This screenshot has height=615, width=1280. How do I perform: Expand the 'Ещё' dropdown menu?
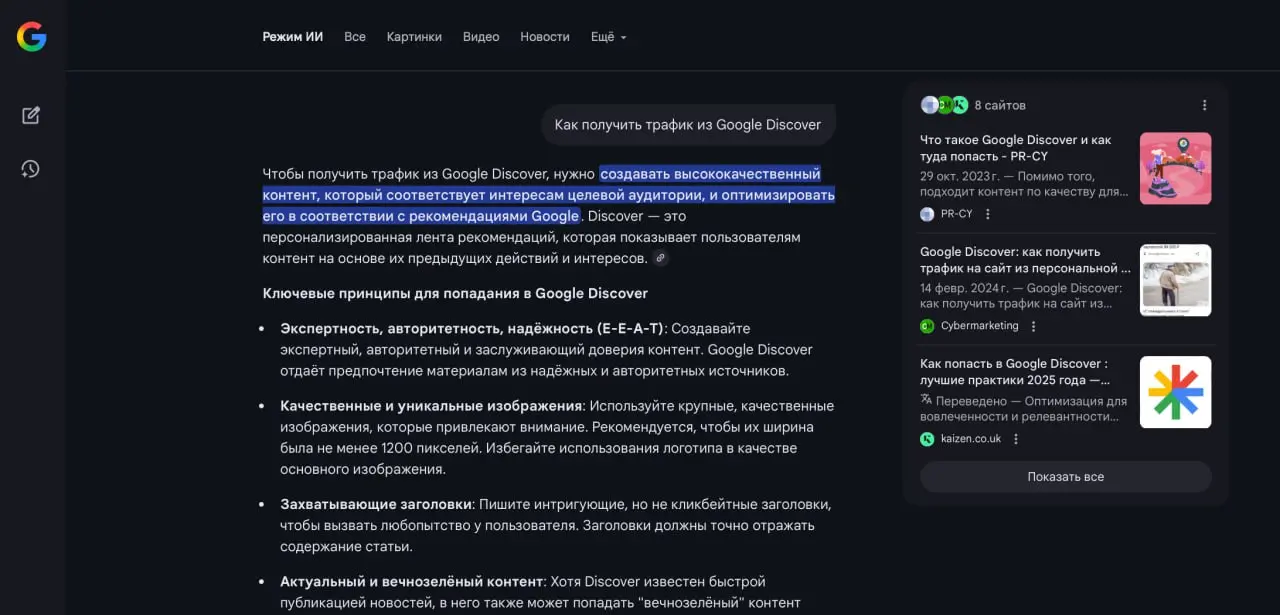(x=609, y=37)
